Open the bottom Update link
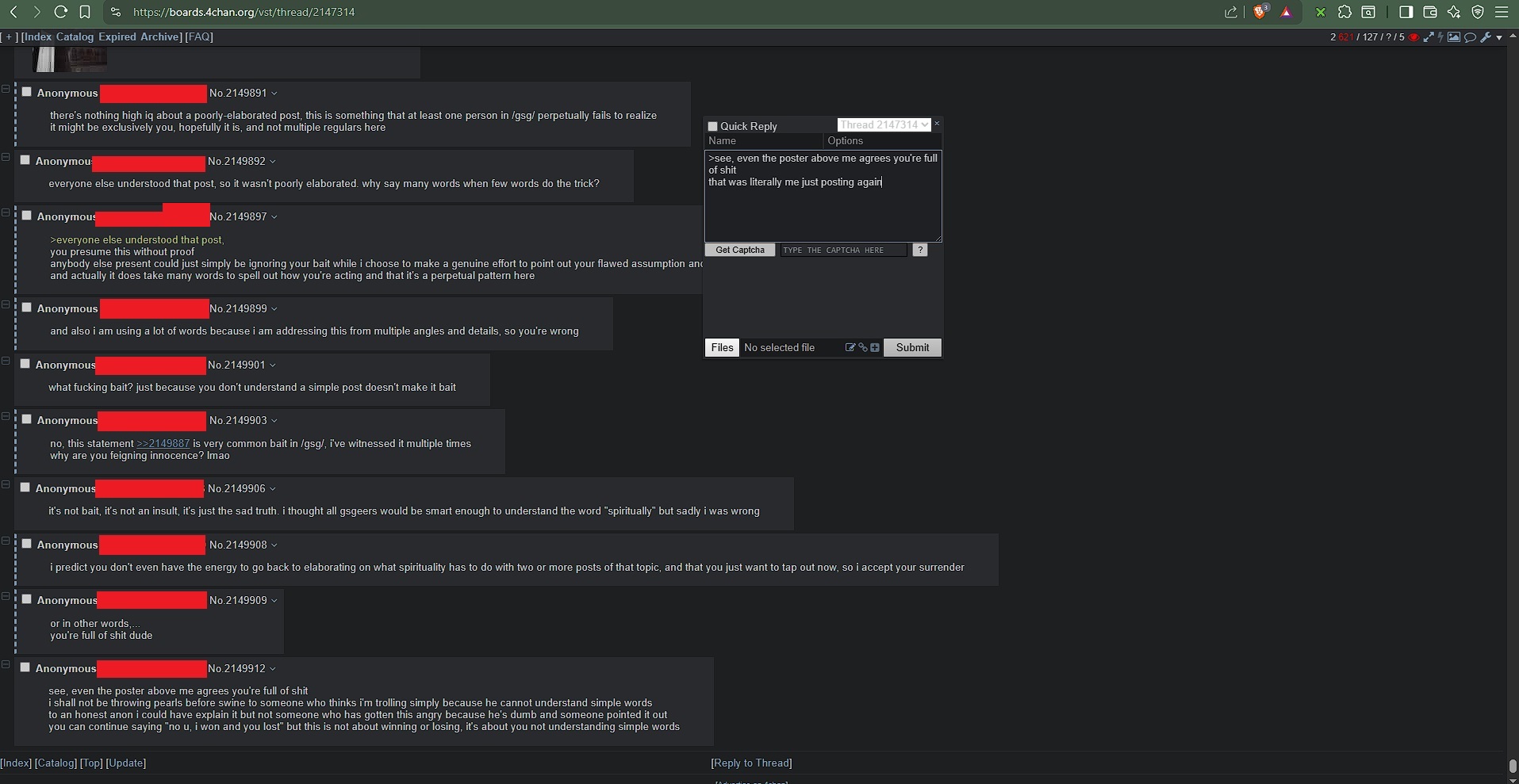Viewport: 1519px width, 784px height. (x=126, y=763)
